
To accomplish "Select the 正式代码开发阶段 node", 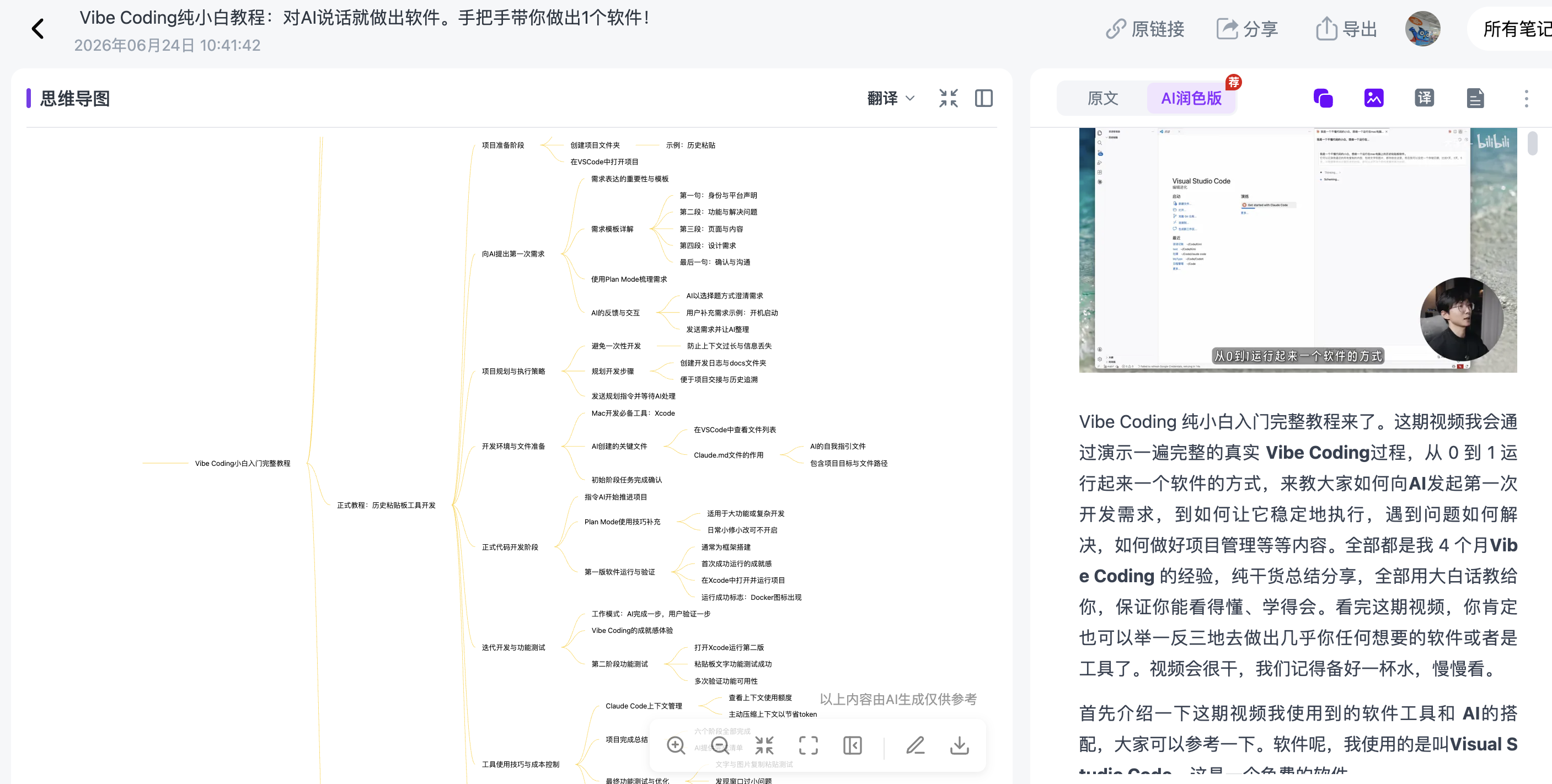I will point(510,547).
